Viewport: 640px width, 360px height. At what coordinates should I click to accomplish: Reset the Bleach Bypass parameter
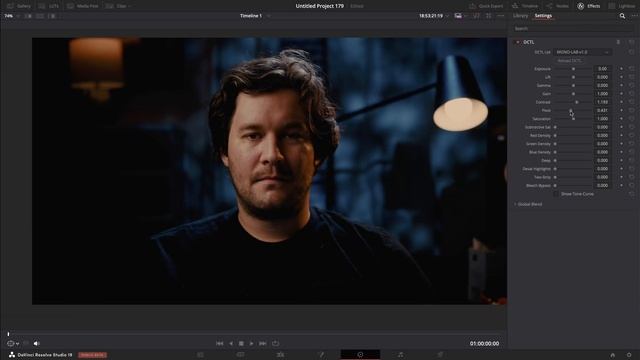(631, 186)
